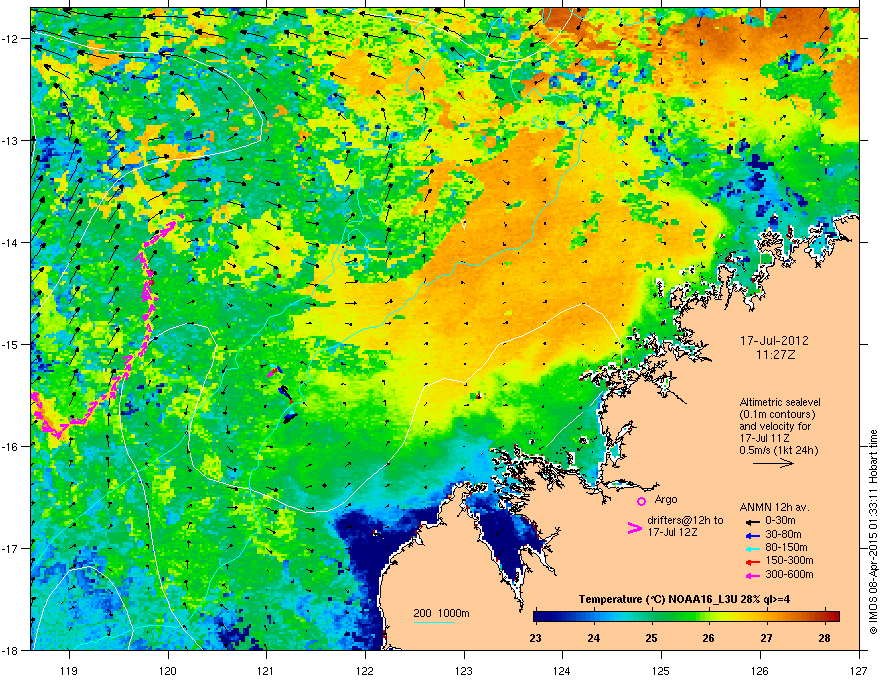Click the magenta 300-600m ANMN arrow symbol
The height and width of the screenshot is (680, 880).
(753, 575)
